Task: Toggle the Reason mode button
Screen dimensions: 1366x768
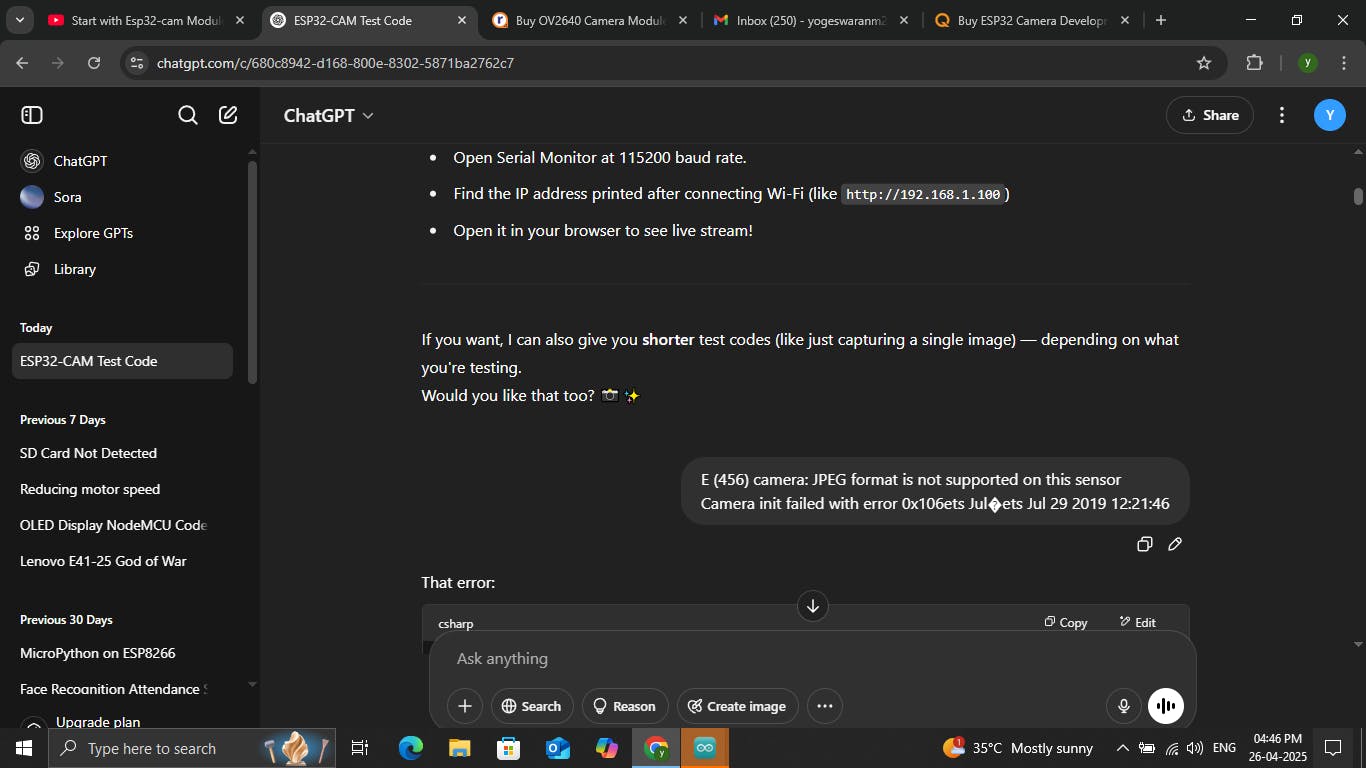Action: click(x=624, y=706)
